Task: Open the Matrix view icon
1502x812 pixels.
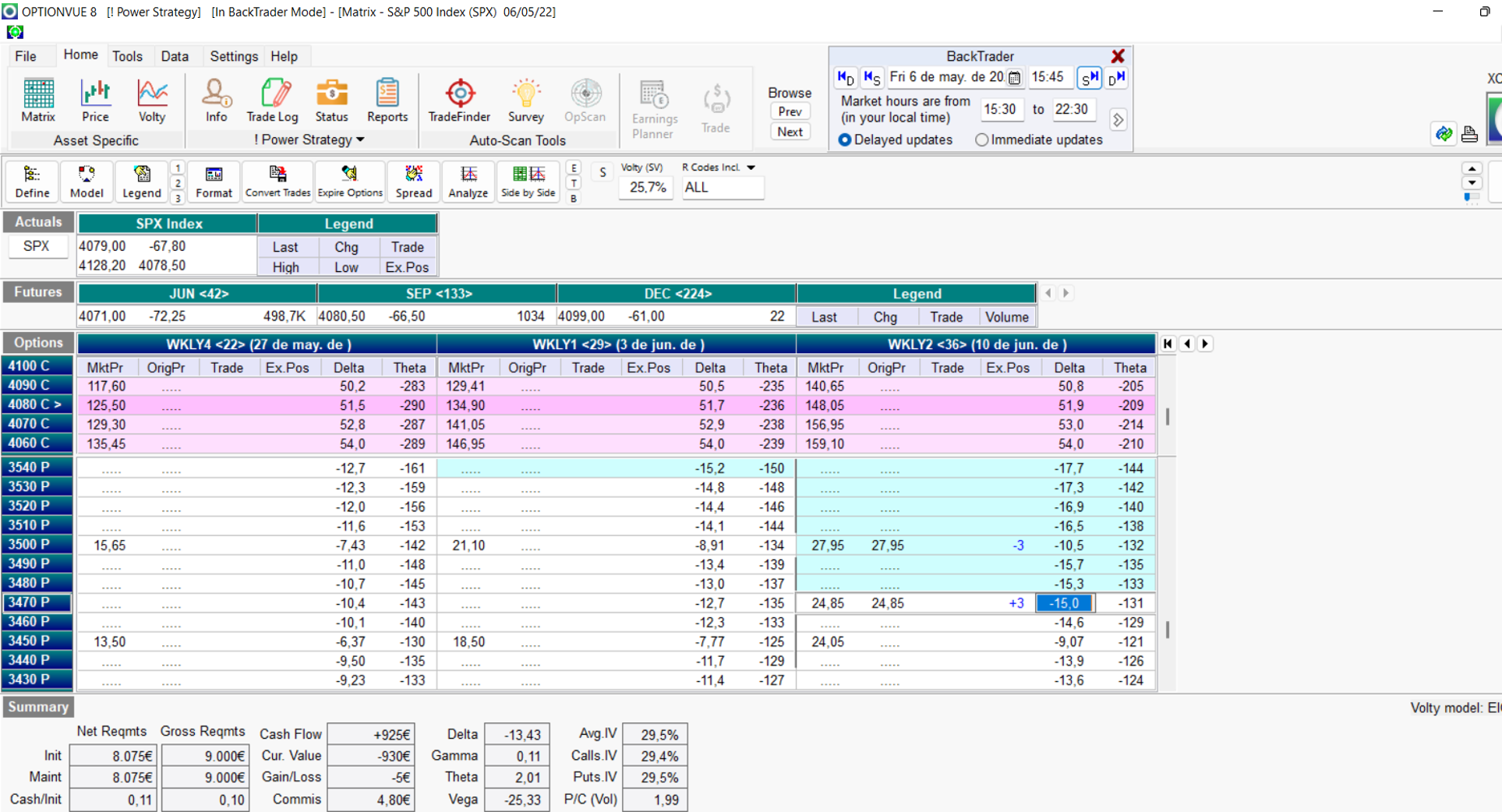Action: pos(38,101)
